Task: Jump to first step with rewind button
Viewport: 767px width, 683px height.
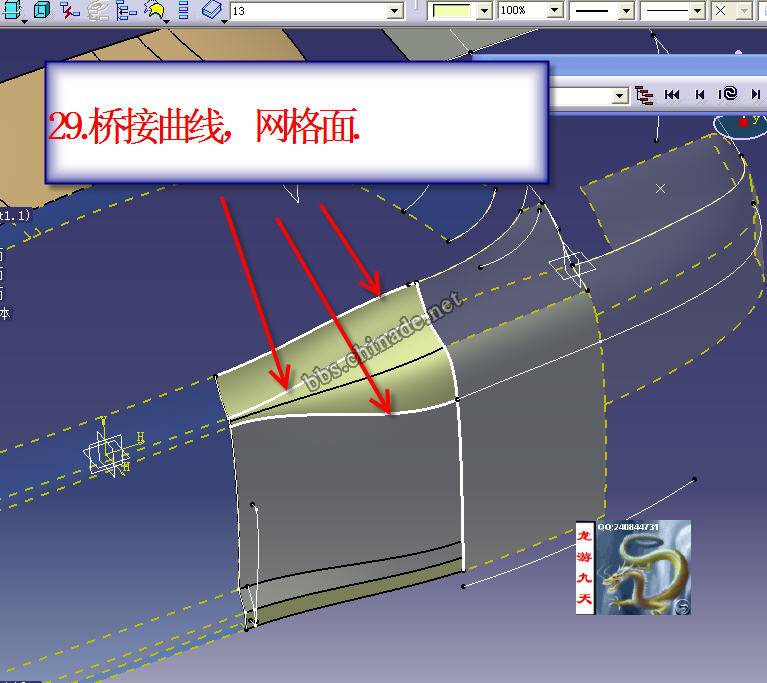Action: pyautogui.click(x=672, y=94)
